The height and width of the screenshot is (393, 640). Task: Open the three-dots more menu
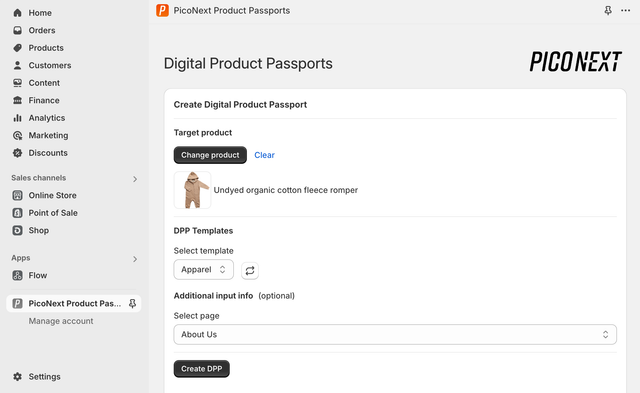(x=625, y=11)
